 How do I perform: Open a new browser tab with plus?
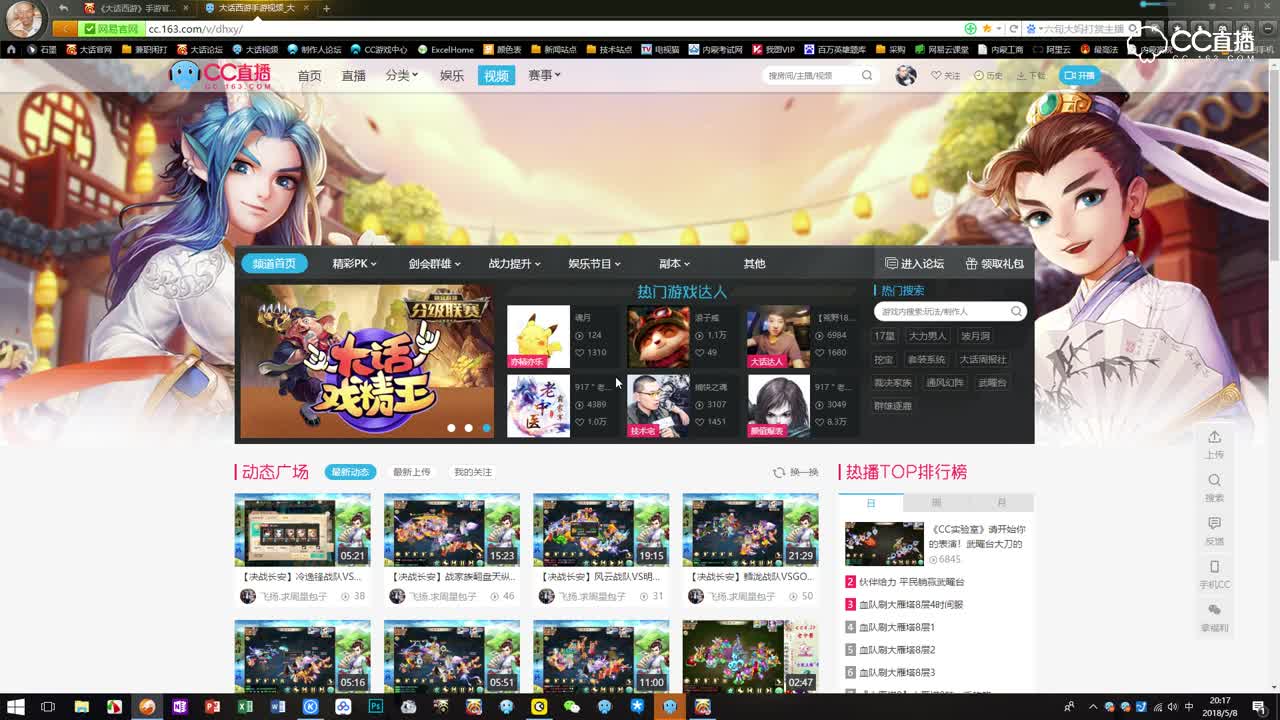326,8
